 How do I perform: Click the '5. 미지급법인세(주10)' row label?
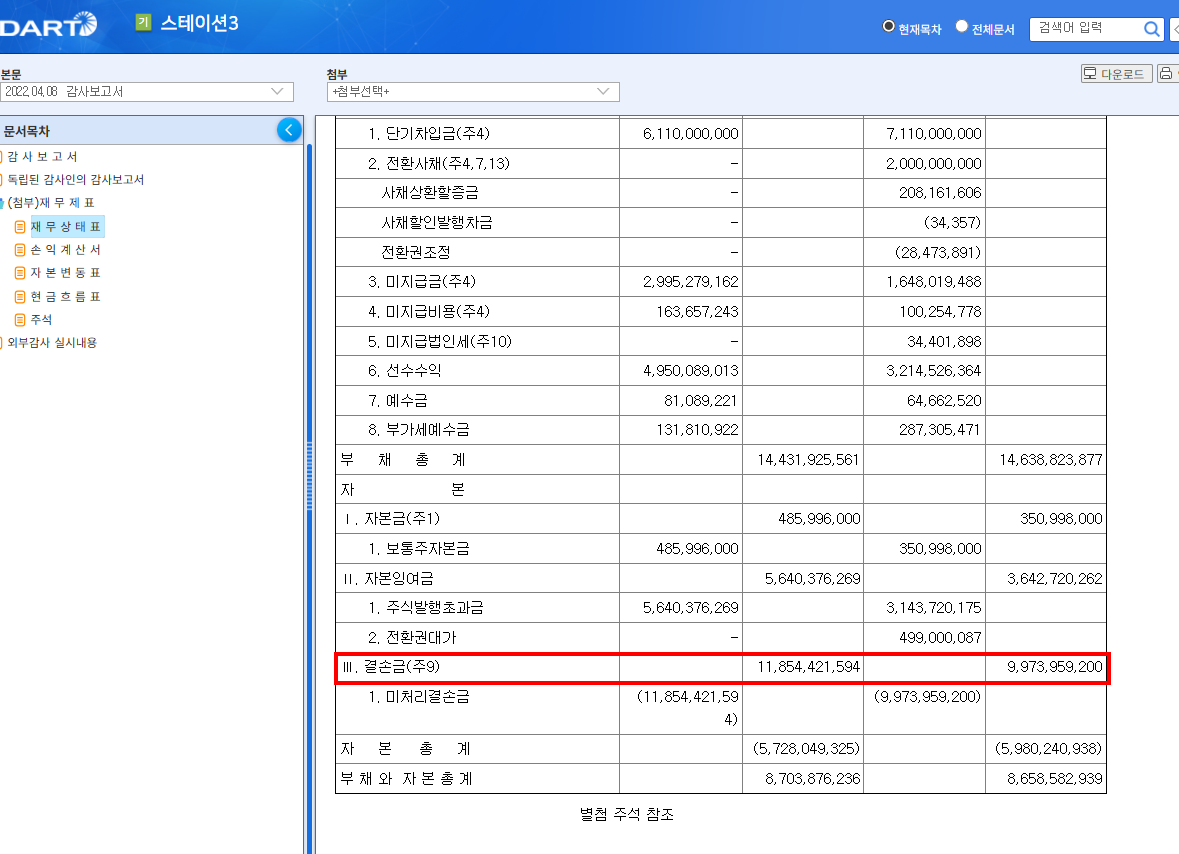[440, 341]
